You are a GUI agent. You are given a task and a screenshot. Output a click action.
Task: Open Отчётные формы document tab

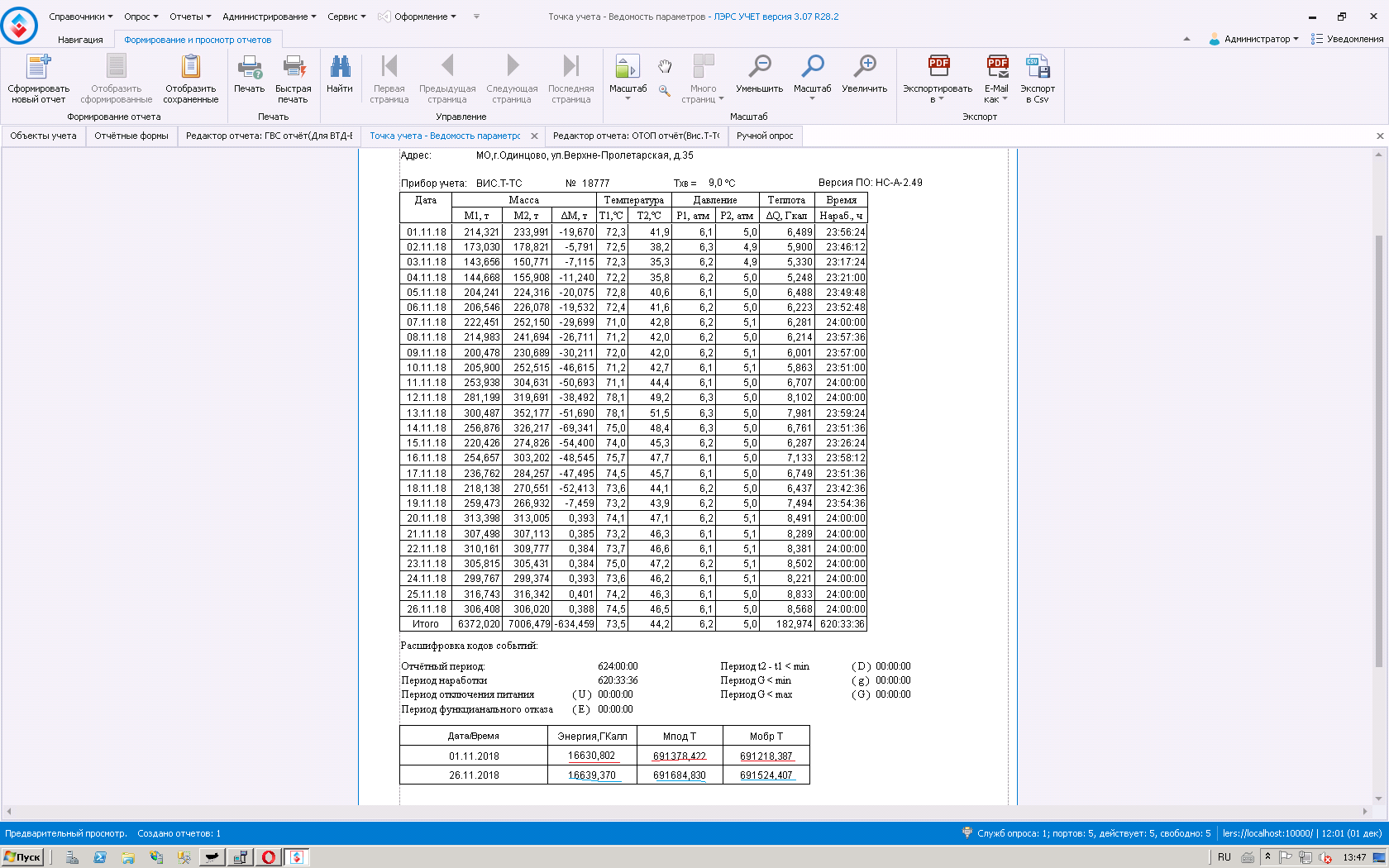[131, 136]
